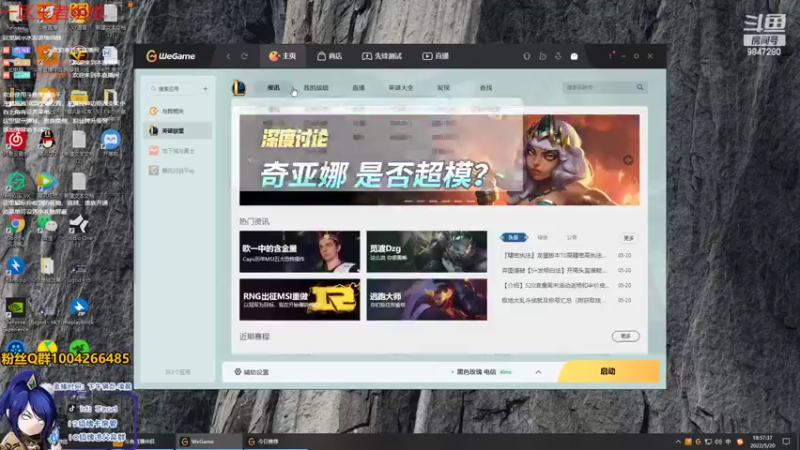Click the magnifier search icon

coord(640,87)
